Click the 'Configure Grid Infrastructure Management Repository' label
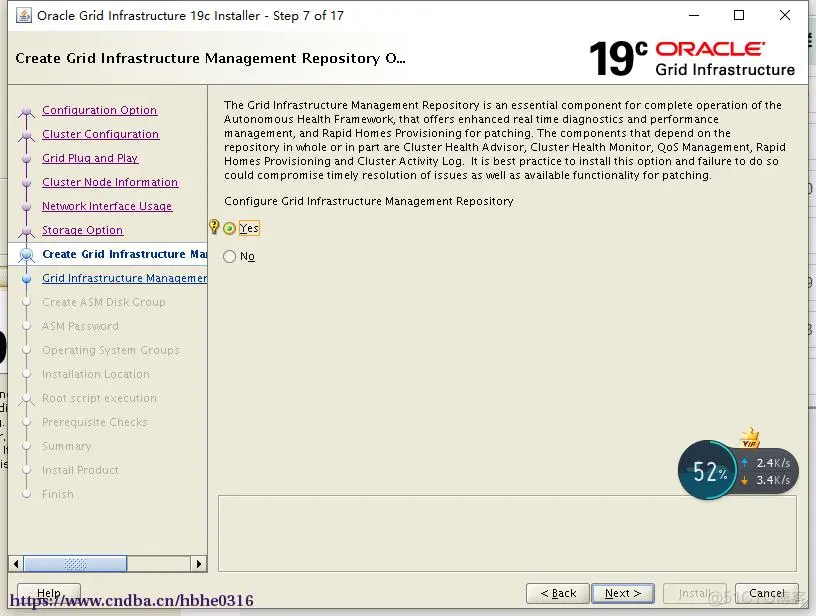The image size is (816, 616). point(368,201)
